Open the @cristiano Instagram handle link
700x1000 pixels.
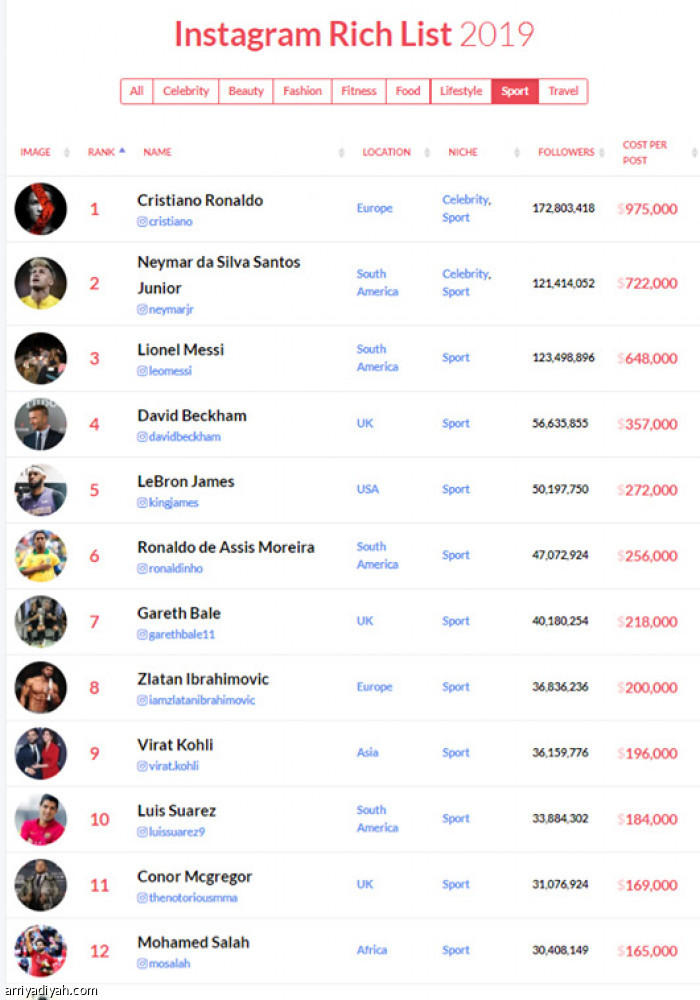pyautogui.click(x=164, y=221)
